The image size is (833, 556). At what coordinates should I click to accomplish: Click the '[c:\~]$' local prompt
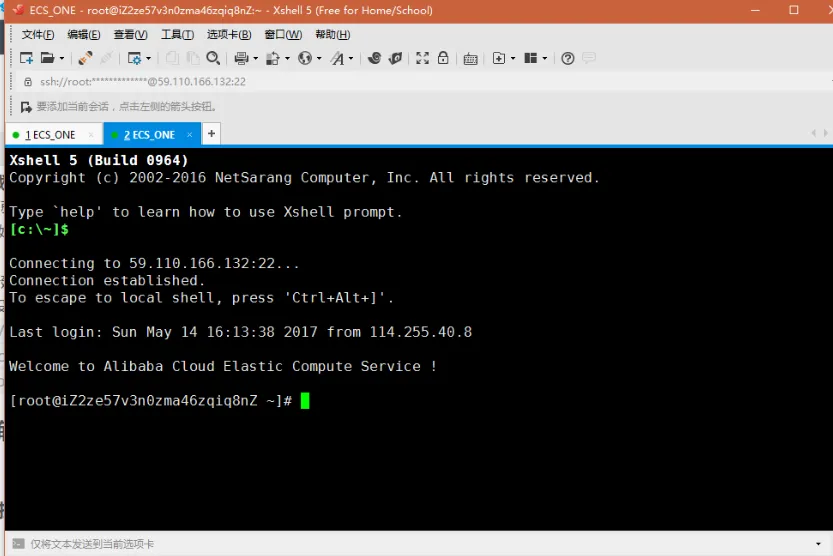pyautogui.click(x=39, y=229)
